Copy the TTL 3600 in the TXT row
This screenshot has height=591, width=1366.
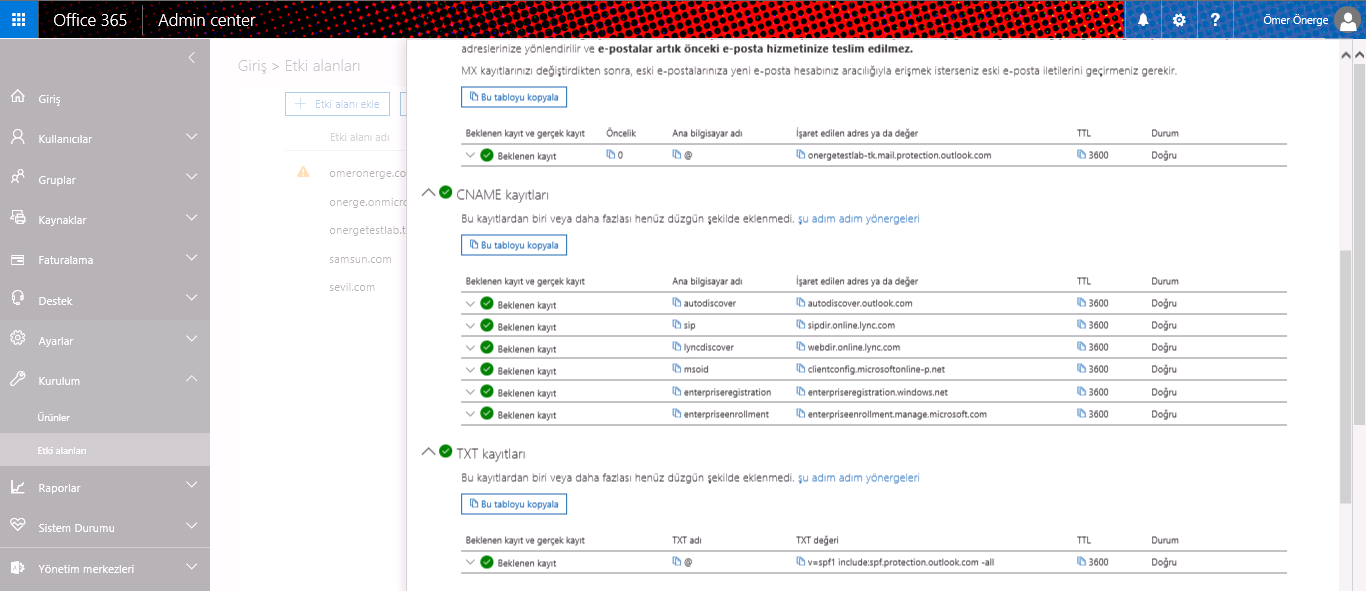point(1082,562)
